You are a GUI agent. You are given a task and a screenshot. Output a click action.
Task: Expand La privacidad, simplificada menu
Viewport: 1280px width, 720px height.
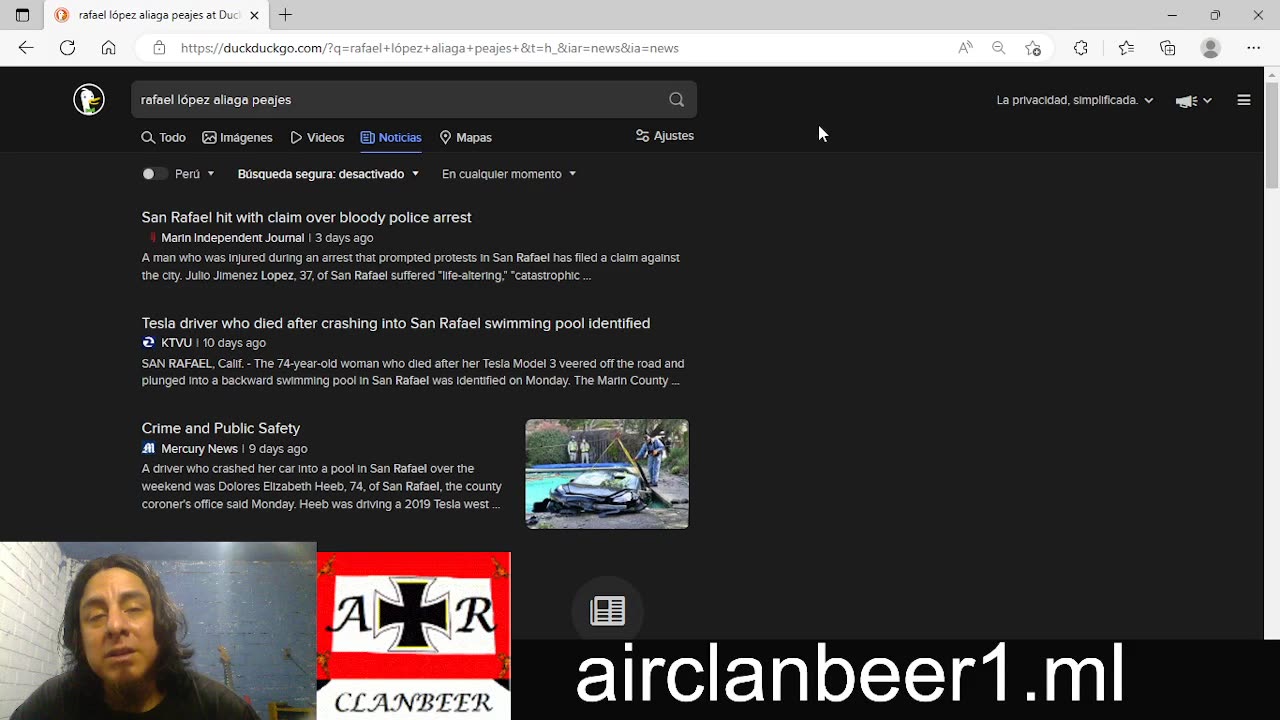(1075, 100)
